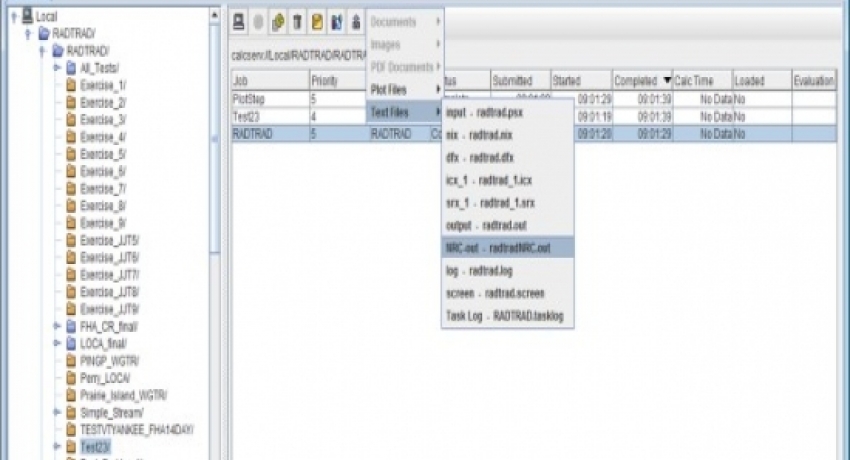This screenshot has width=850, height=460.
Task: Open nix - radtrad.nix text file
Action: tap(508, 135)
